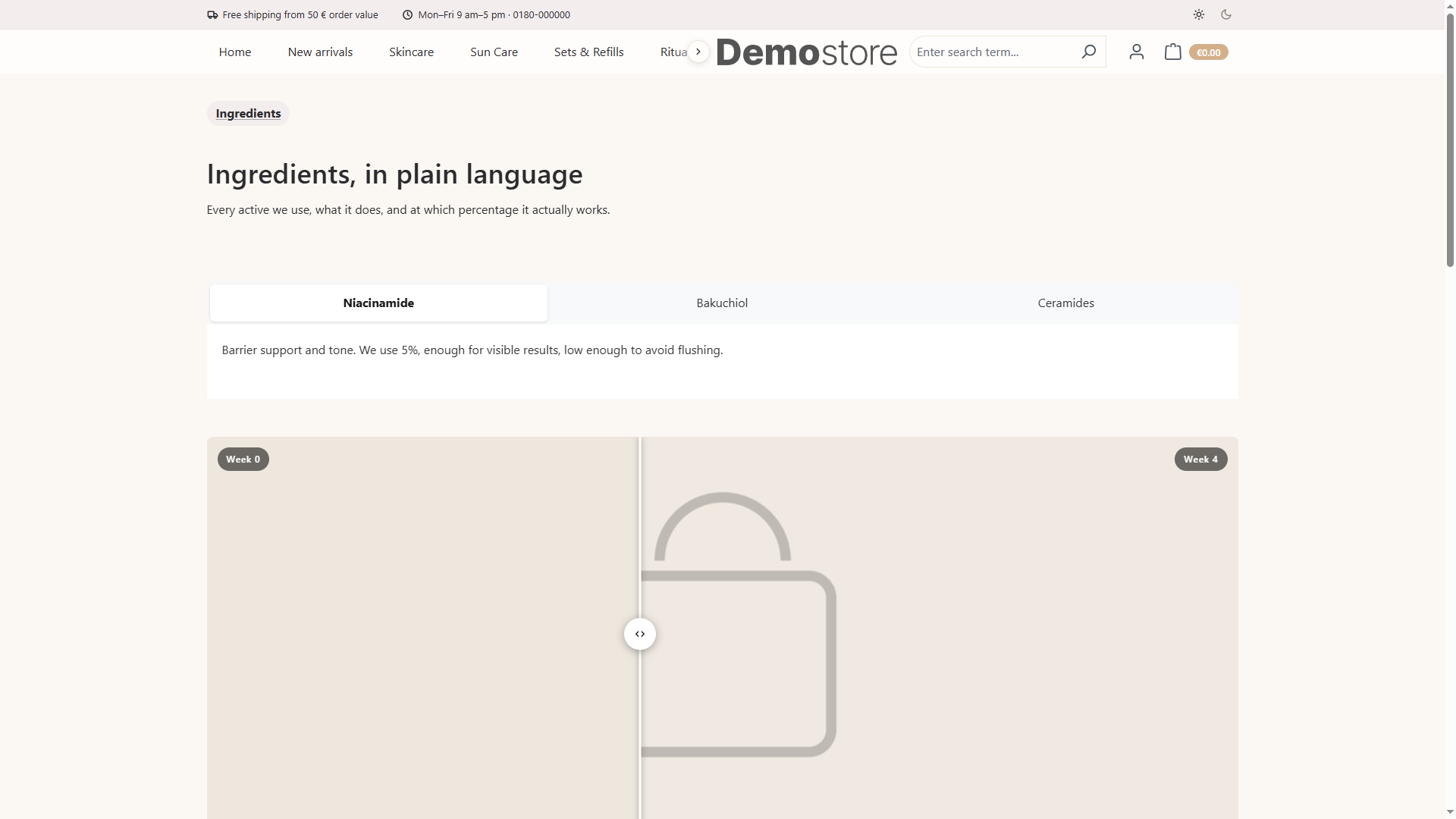
Task: Open the Sun Care category
Action: point(494,52)
